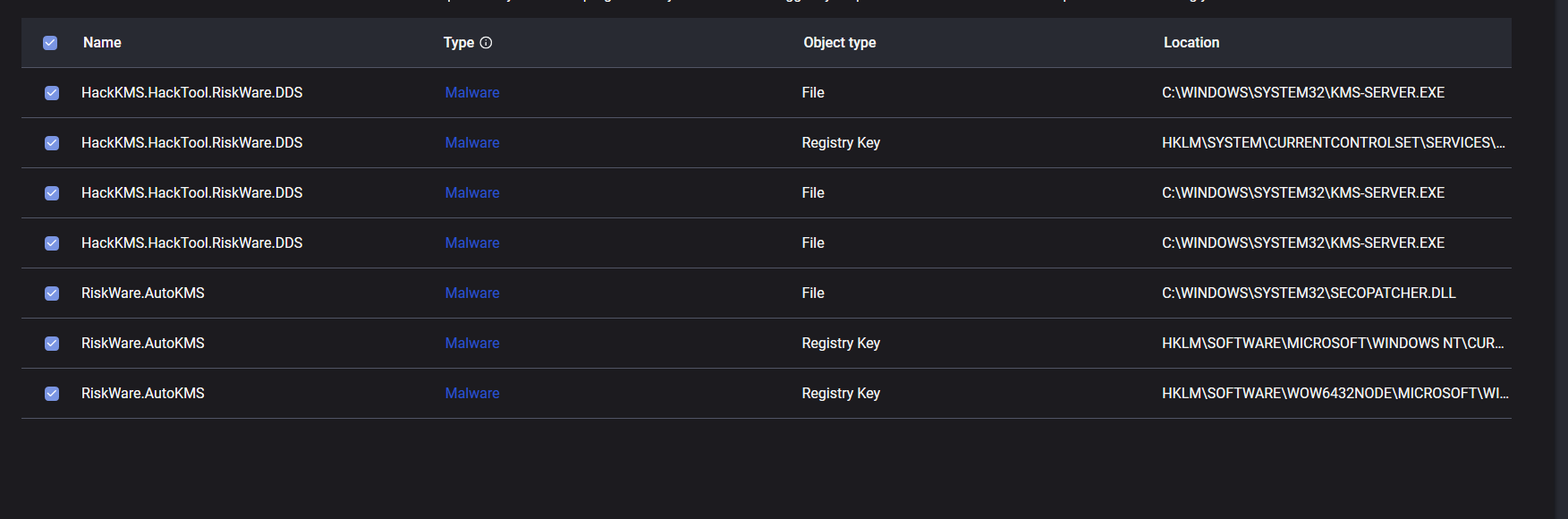Uncheck the fourth row's HackKMS checkbox
Image resolution: width=1568 pixels, height=519 pixels.
tap(52, 243)
